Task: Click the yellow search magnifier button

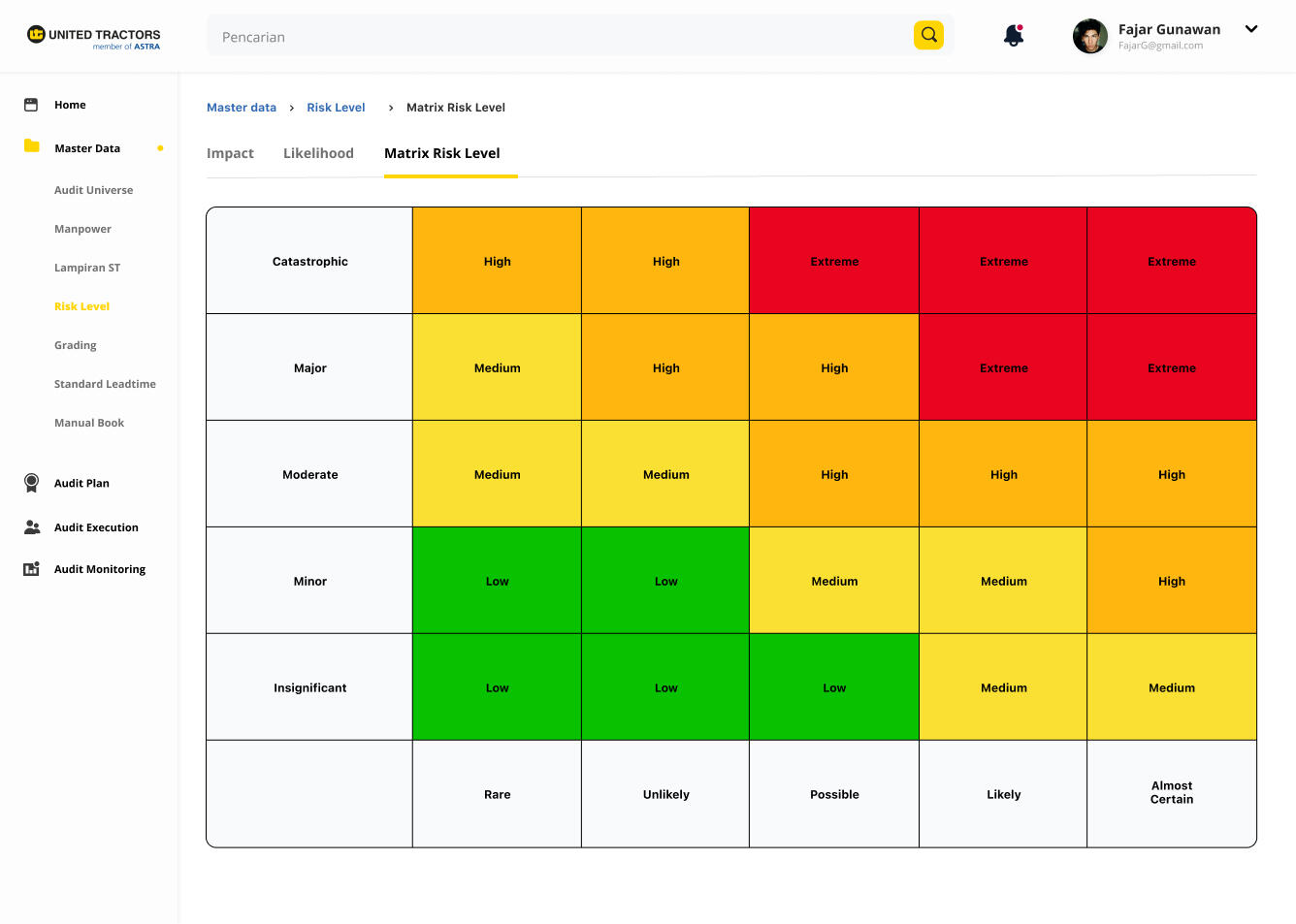Action: click(x=928, y=36)
